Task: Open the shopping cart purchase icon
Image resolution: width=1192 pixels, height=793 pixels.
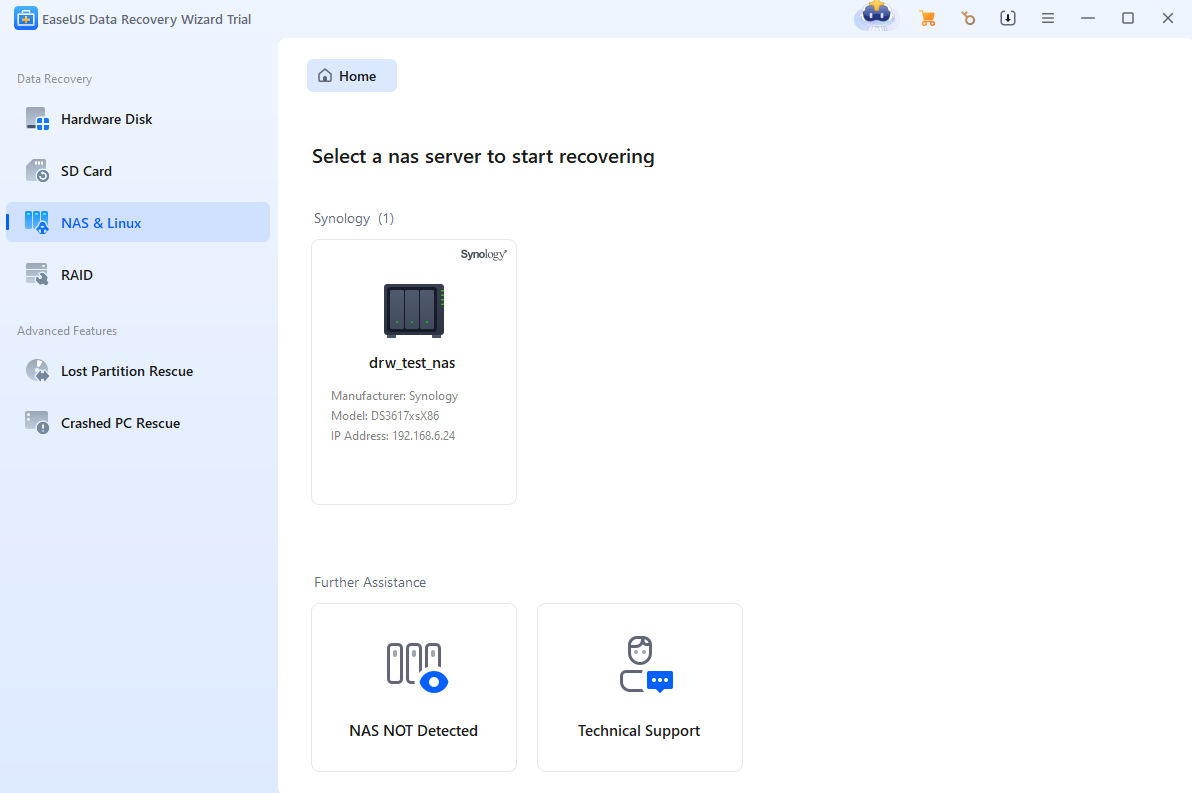Action: point(927,18)
